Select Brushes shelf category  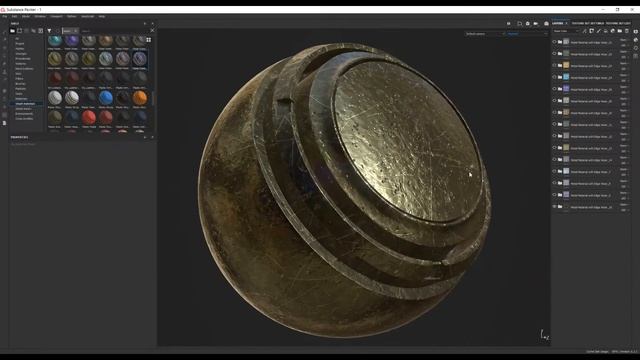[x=20, y=84]
